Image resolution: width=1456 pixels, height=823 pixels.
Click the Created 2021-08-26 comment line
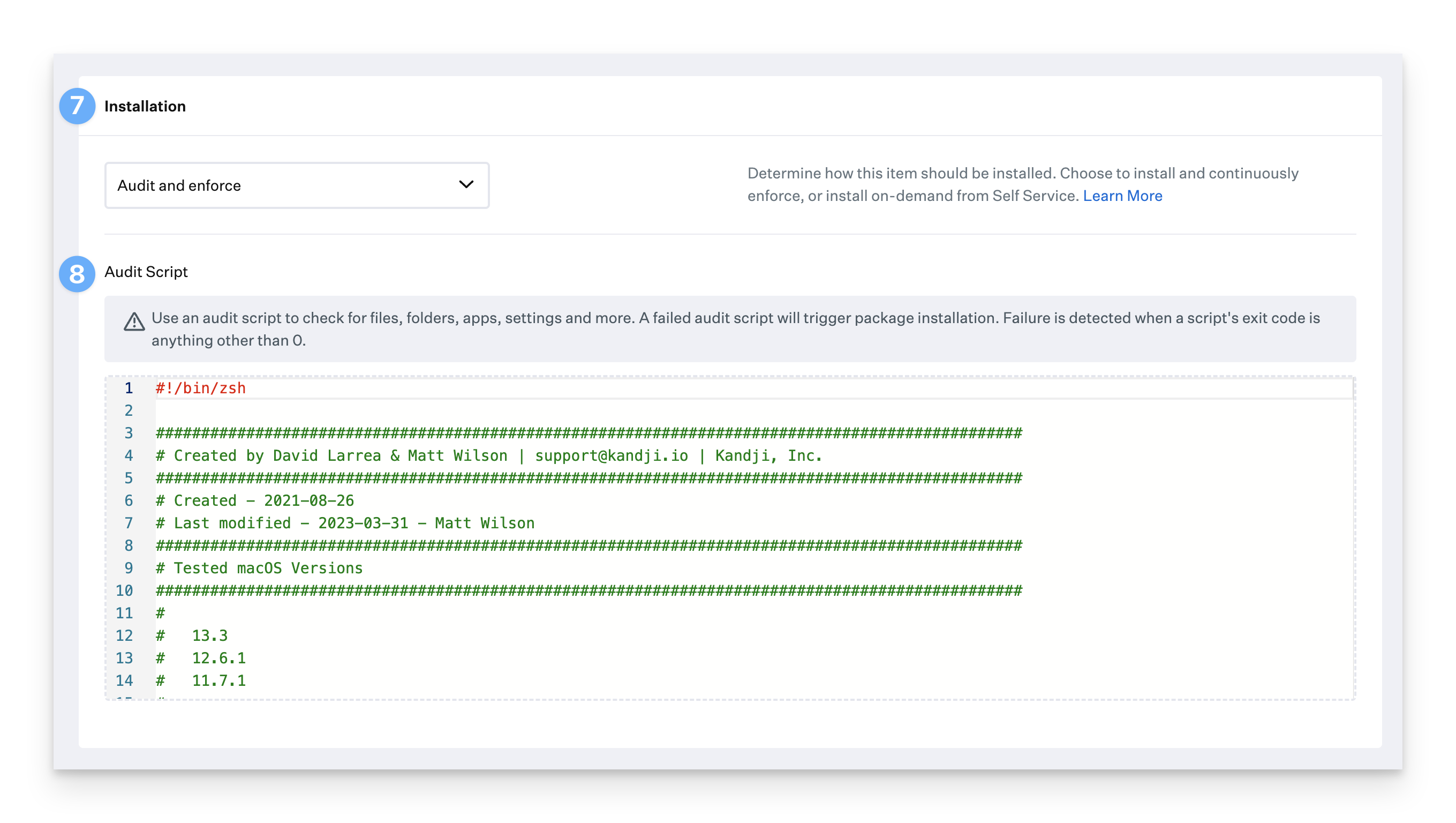point(255,500)
